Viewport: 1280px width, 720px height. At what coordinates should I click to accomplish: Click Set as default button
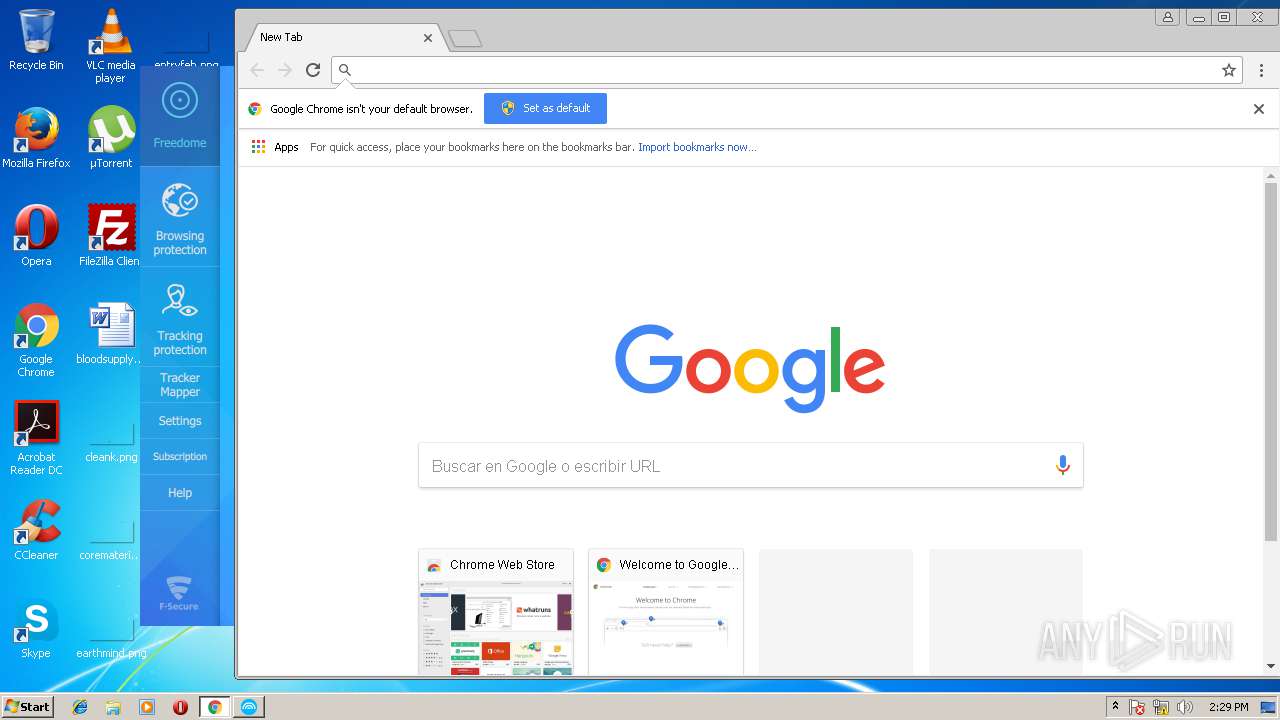tap(545, 108)
